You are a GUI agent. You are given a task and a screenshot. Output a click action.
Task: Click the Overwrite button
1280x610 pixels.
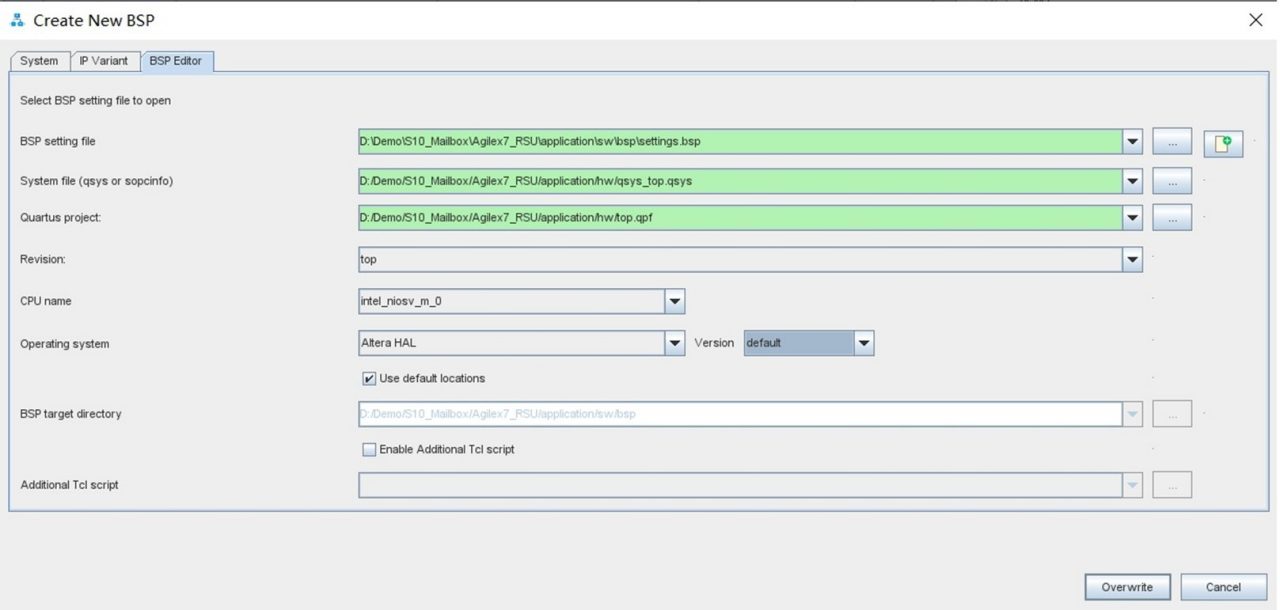[x=1127, y=587]
